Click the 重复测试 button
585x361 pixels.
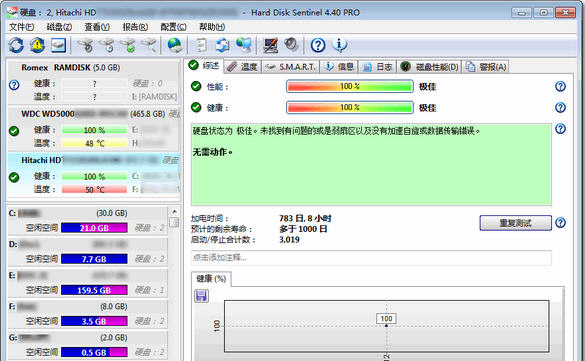tap(515, 223)
